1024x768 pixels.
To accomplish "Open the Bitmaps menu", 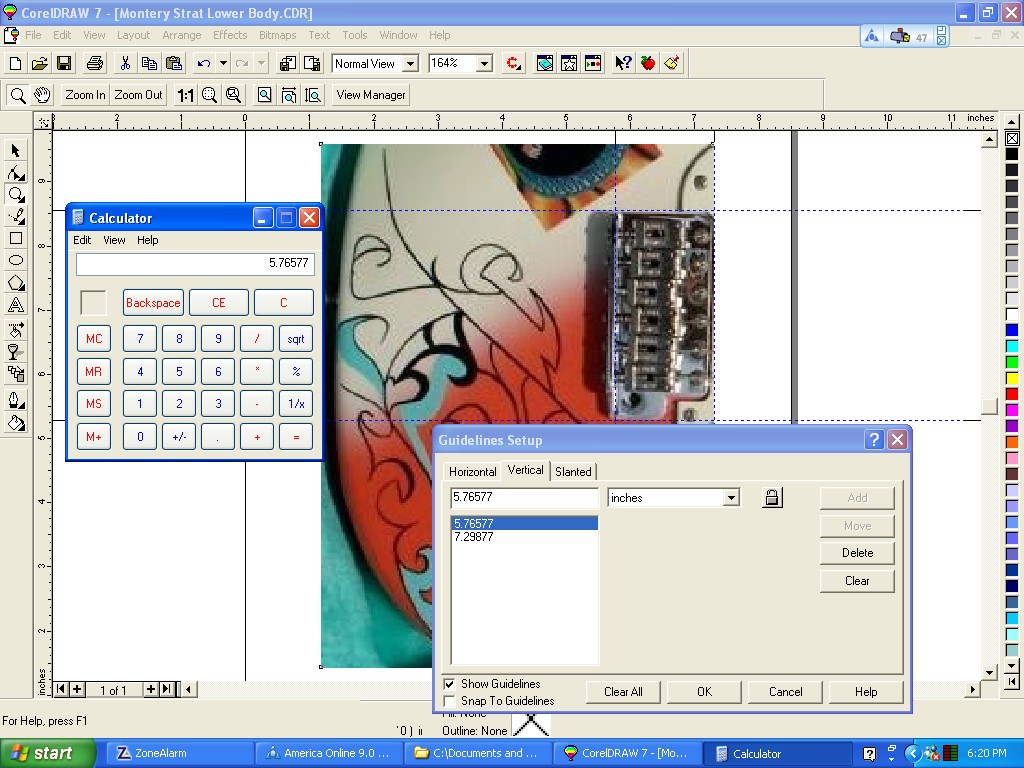I will click(278, 35).
